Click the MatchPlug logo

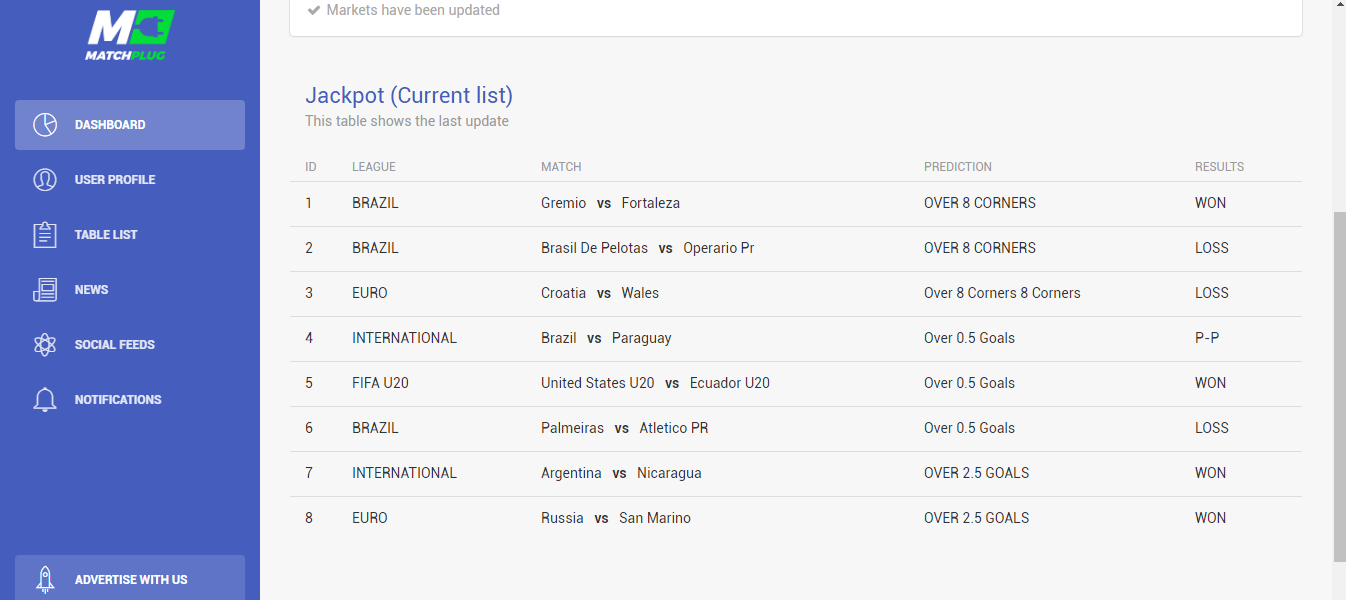tap(130, 35)
